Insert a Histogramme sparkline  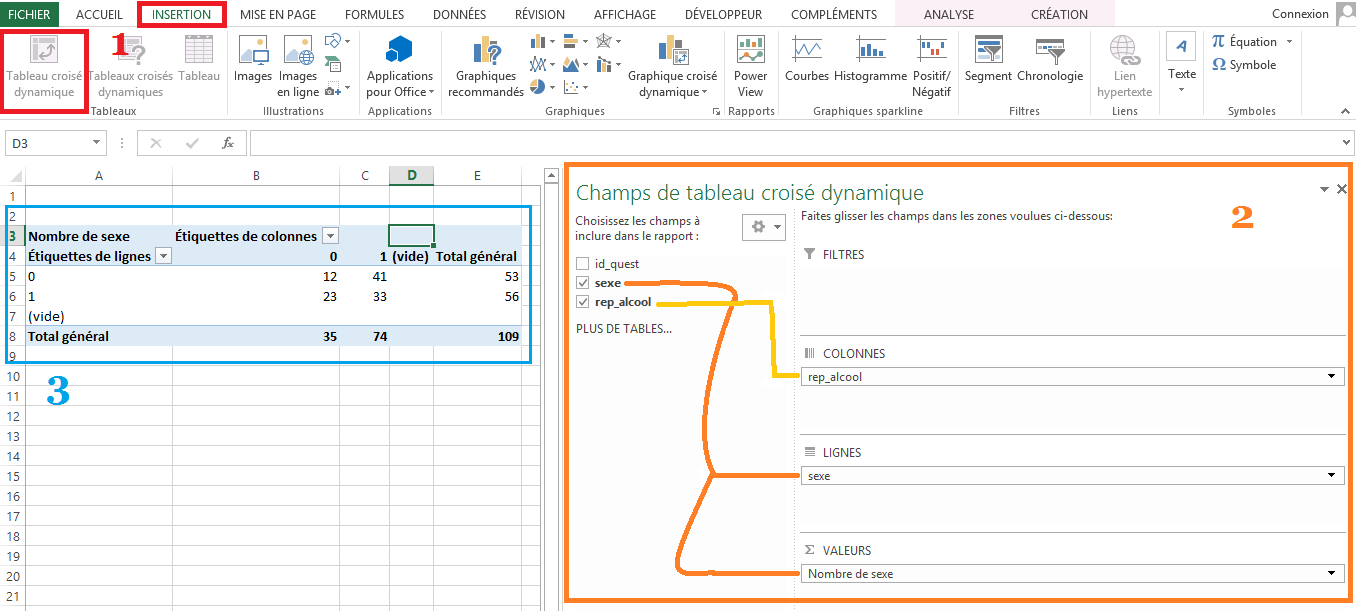click(x=870, y=62)
